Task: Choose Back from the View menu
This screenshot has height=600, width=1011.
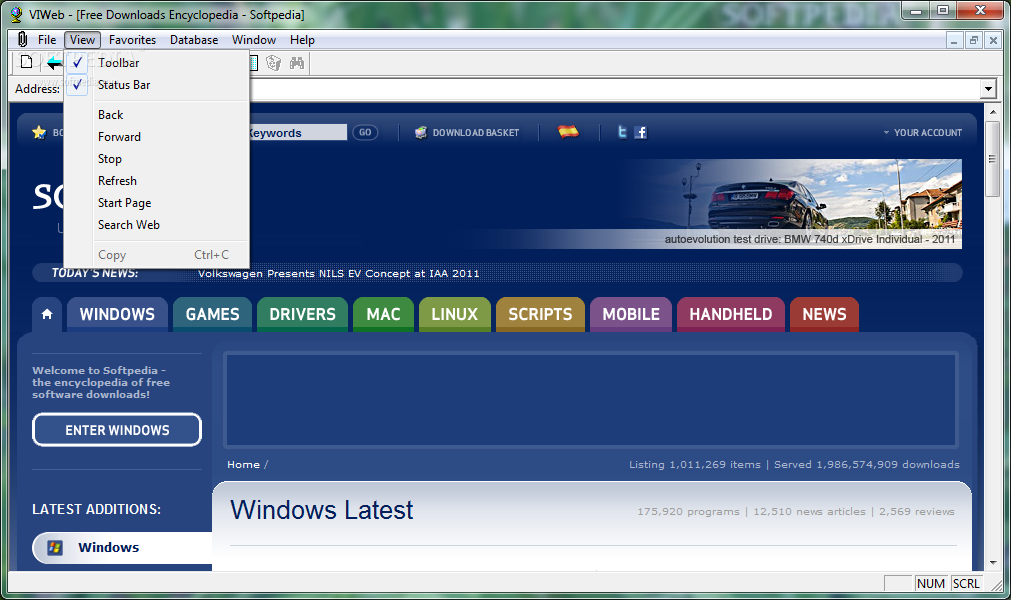Action: click(x=157, y=115)
